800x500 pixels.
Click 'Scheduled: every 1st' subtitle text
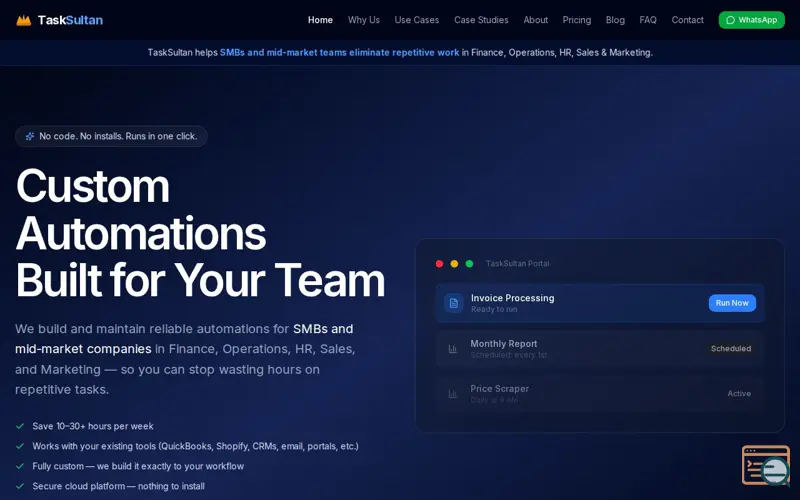click(x=509, y=355)
